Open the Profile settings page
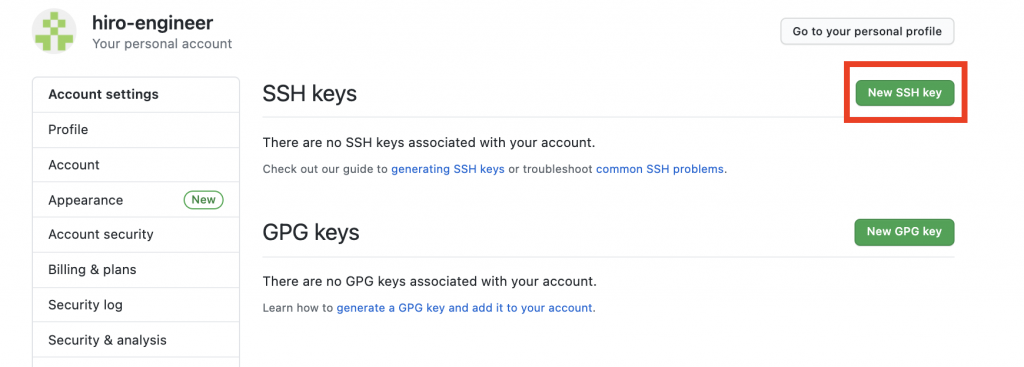 136,130
